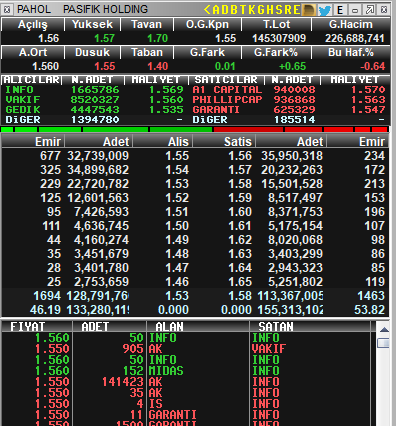The image size is (396, 426).
Task: Click the ALICILAR column header
Action: coord(32,80)
